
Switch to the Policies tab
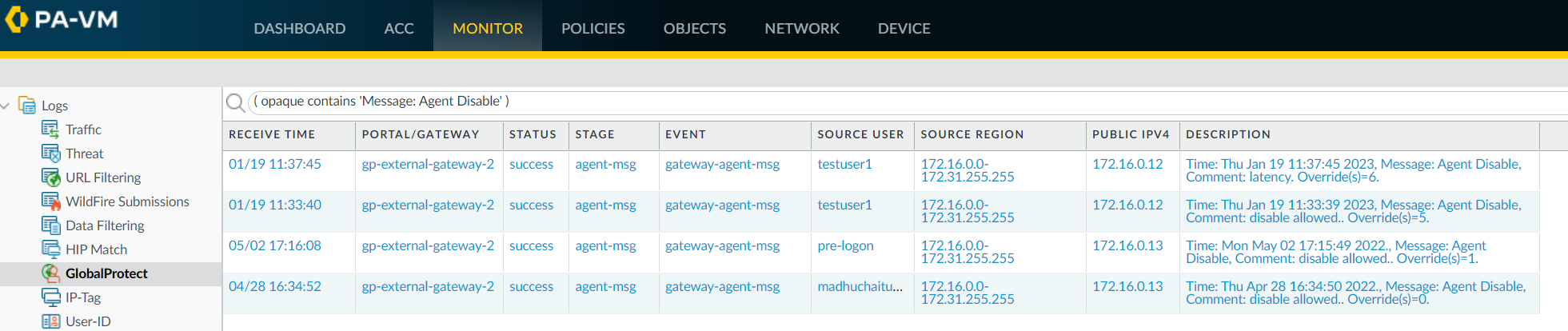pyautogui.click(x=592, y=29)
